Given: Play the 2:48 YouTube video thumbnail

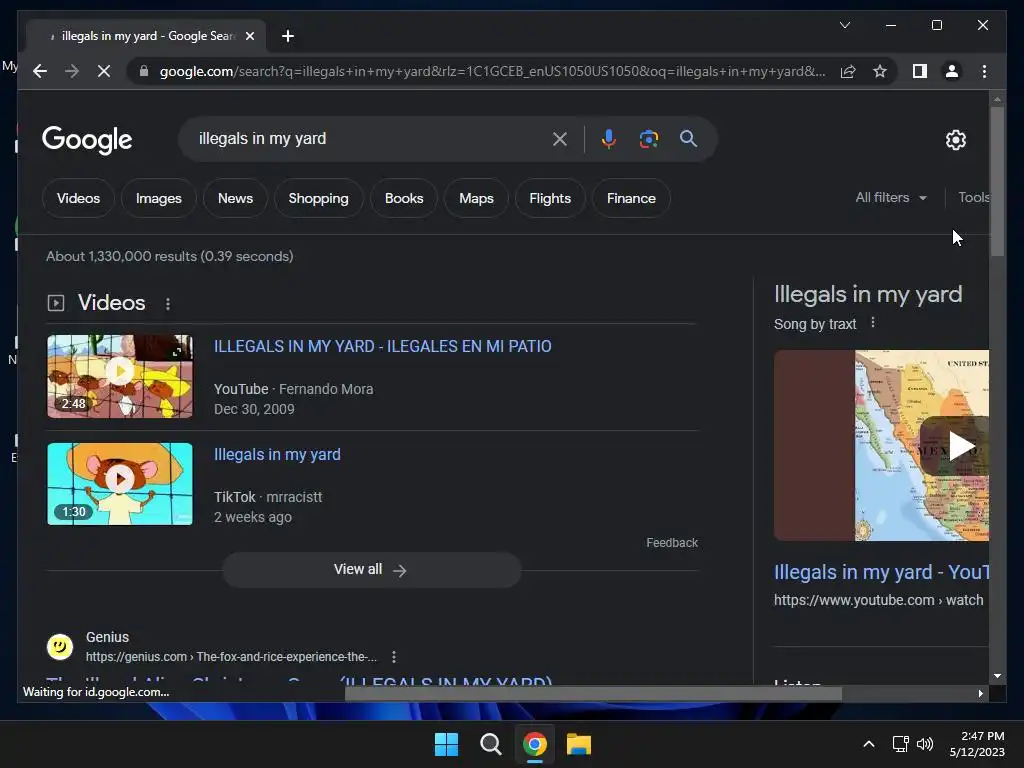Looking at the screenshot, I should [x=120, y=376].
